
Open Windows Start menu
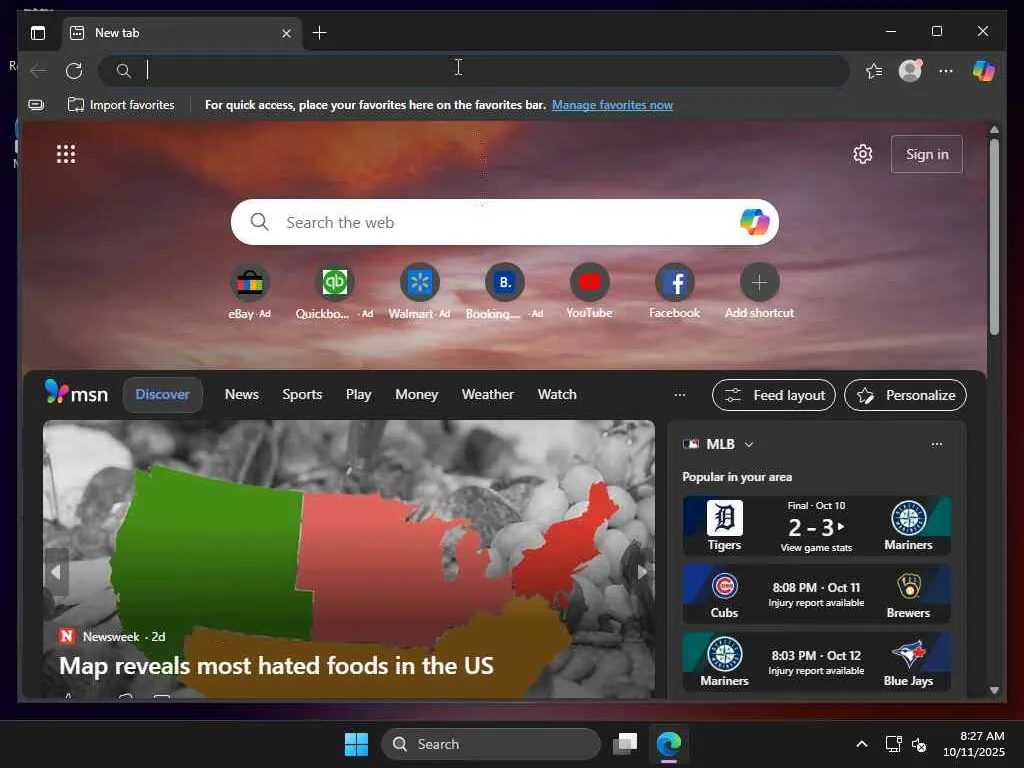coord(356,744)
